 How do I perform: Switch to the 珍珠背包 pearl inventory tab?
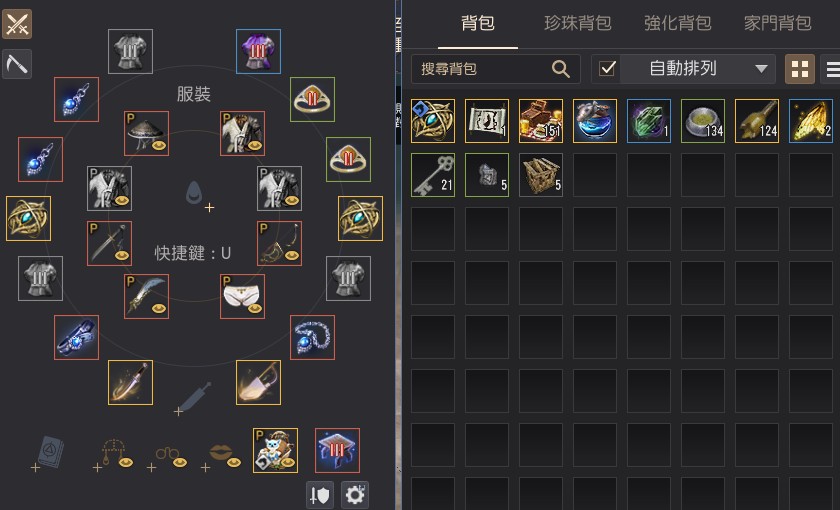[578, 23]
